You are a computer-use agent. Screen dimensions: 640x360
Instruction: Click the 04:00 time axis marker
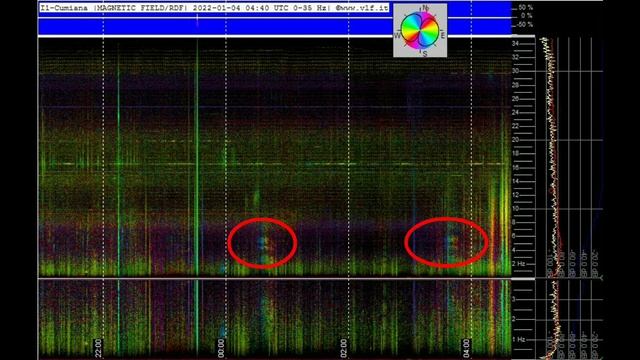point(466,348)
